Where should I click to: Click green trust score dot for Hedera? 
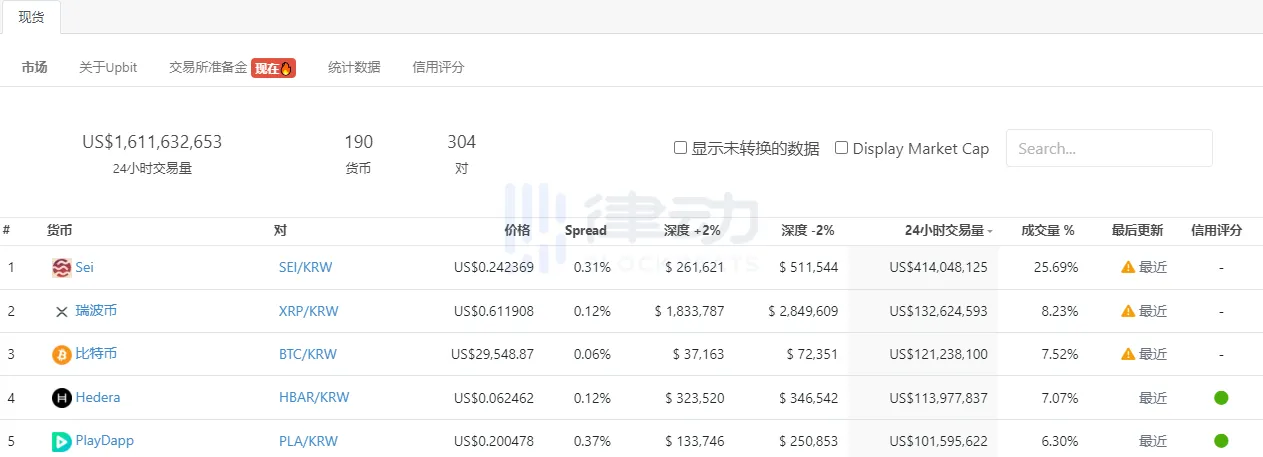tap(1221, 398)
